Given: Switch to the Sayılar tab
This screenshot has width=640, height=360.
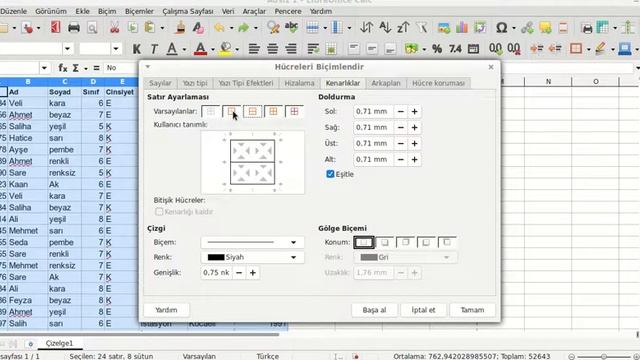Looking at the screenshot, I should pyautogui.click(x=160, y=83).
